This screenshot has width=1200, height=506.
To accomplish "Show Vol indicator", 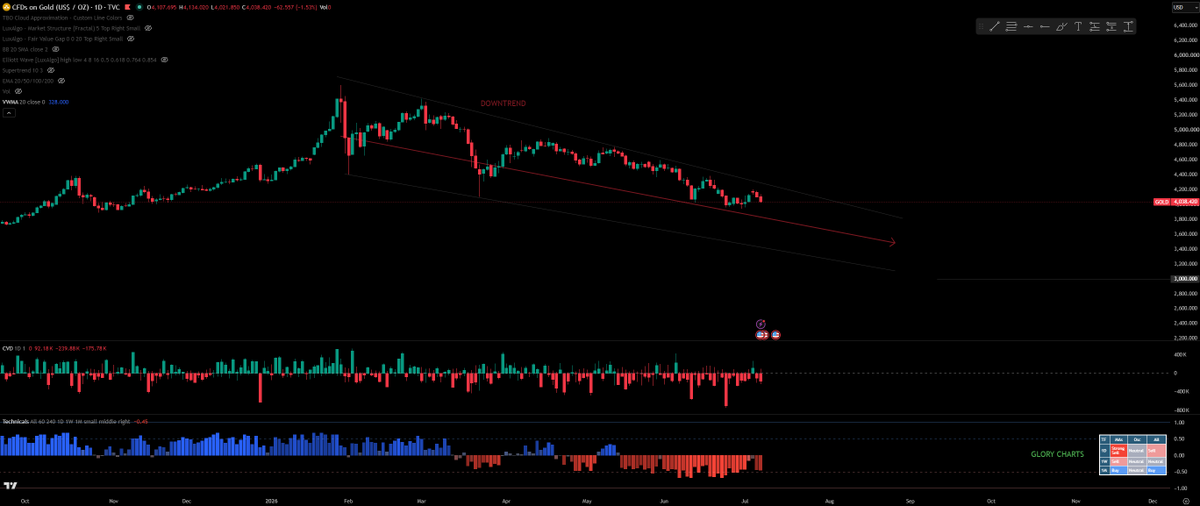I will (x=18, y=91).
